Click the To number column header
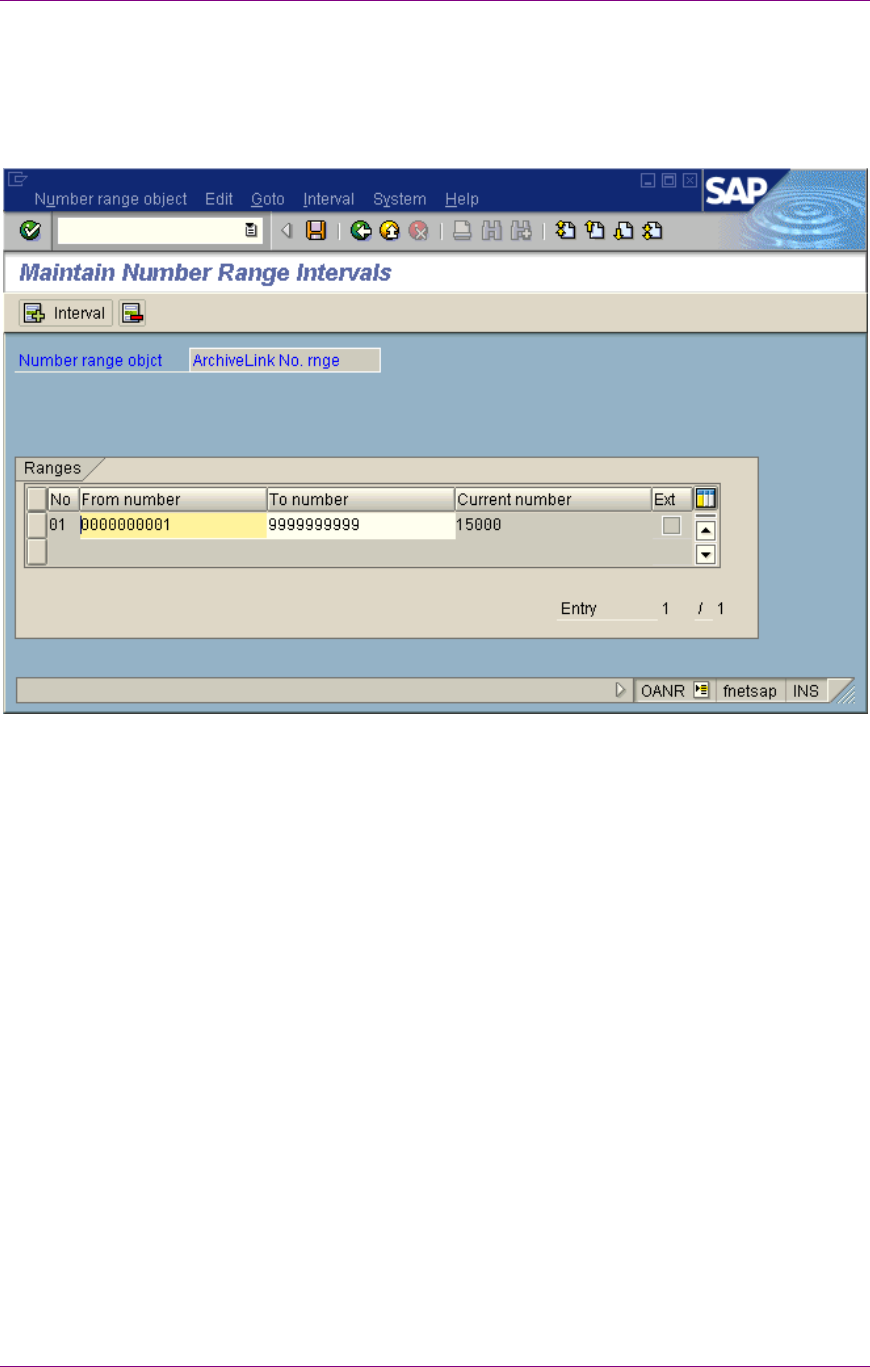 tap(361, 498)
